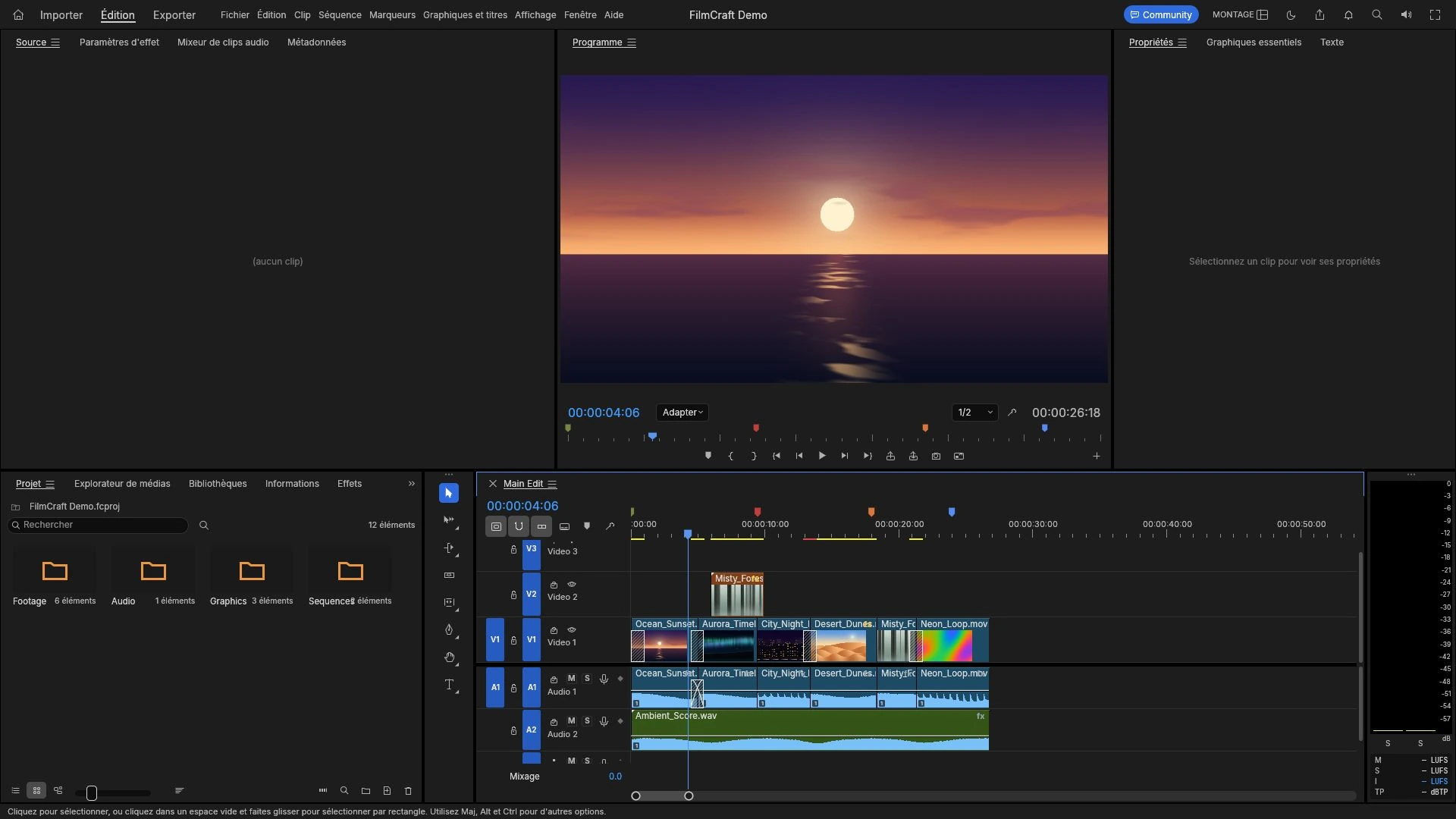1456x819 pixels.
Task: Switch to the Effets tab
Action: click(350, 484)
